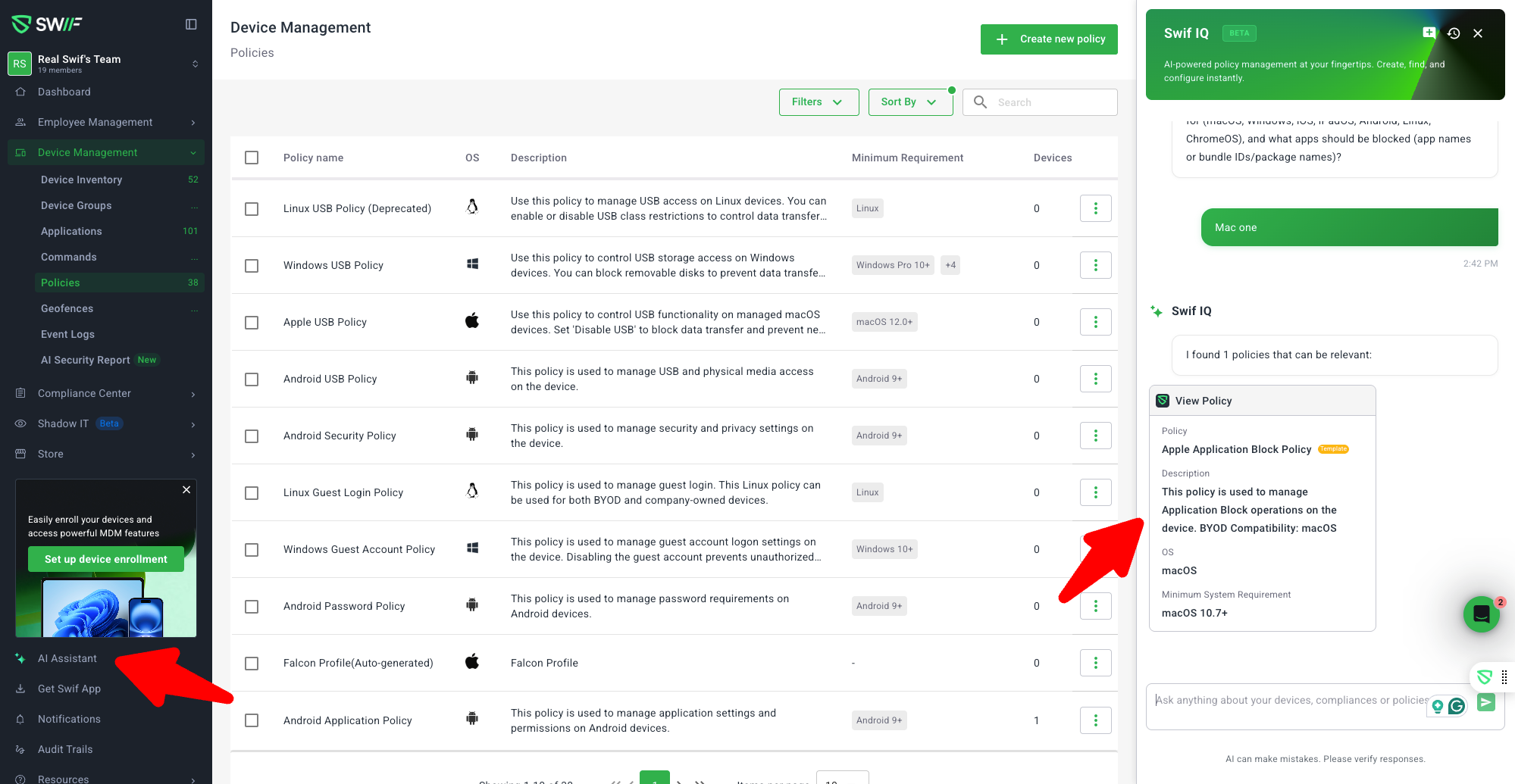Open actions menu for Falcon Profile row

(1095, 663)
